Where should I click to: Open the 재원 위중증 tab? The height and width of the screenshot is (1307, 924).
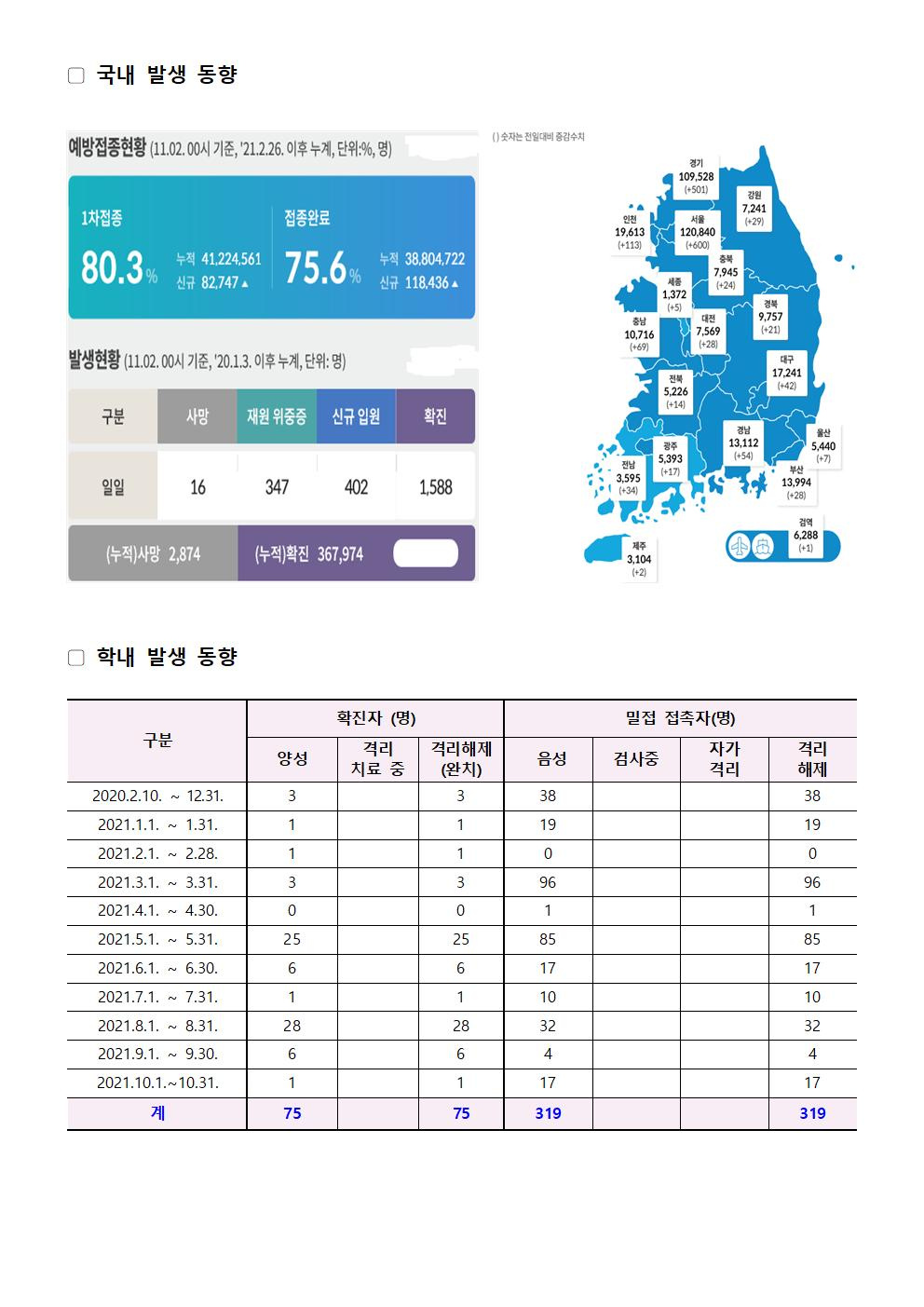pos(277,416)
